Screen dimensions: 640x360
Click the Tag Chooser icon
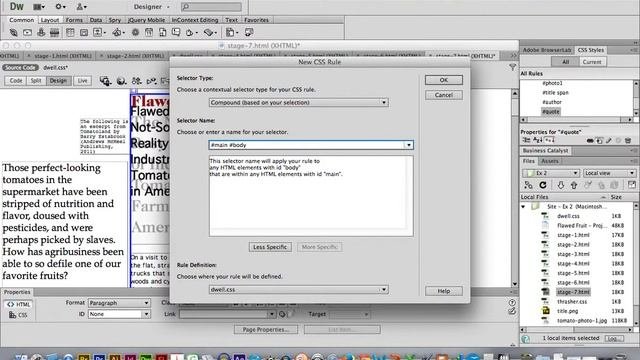click(249, 32)
